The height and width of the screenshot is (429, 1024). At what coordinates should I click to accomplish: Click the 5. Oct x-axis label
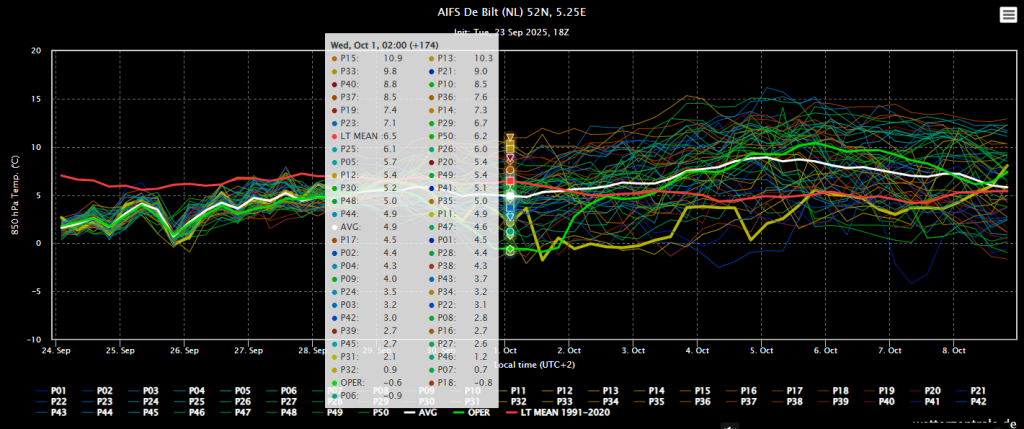[x=761, y=351]
